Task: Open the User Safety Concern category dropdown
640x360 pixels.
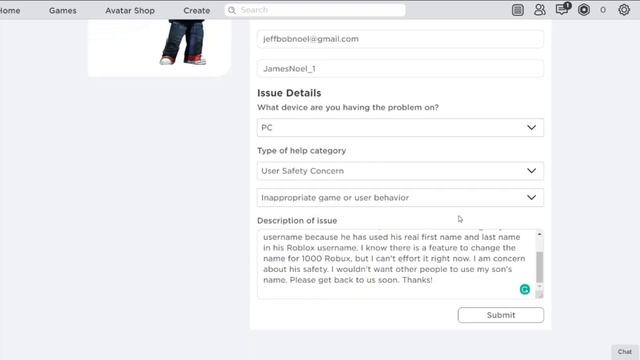Action: pyautogui.click(x=400, y=171)
